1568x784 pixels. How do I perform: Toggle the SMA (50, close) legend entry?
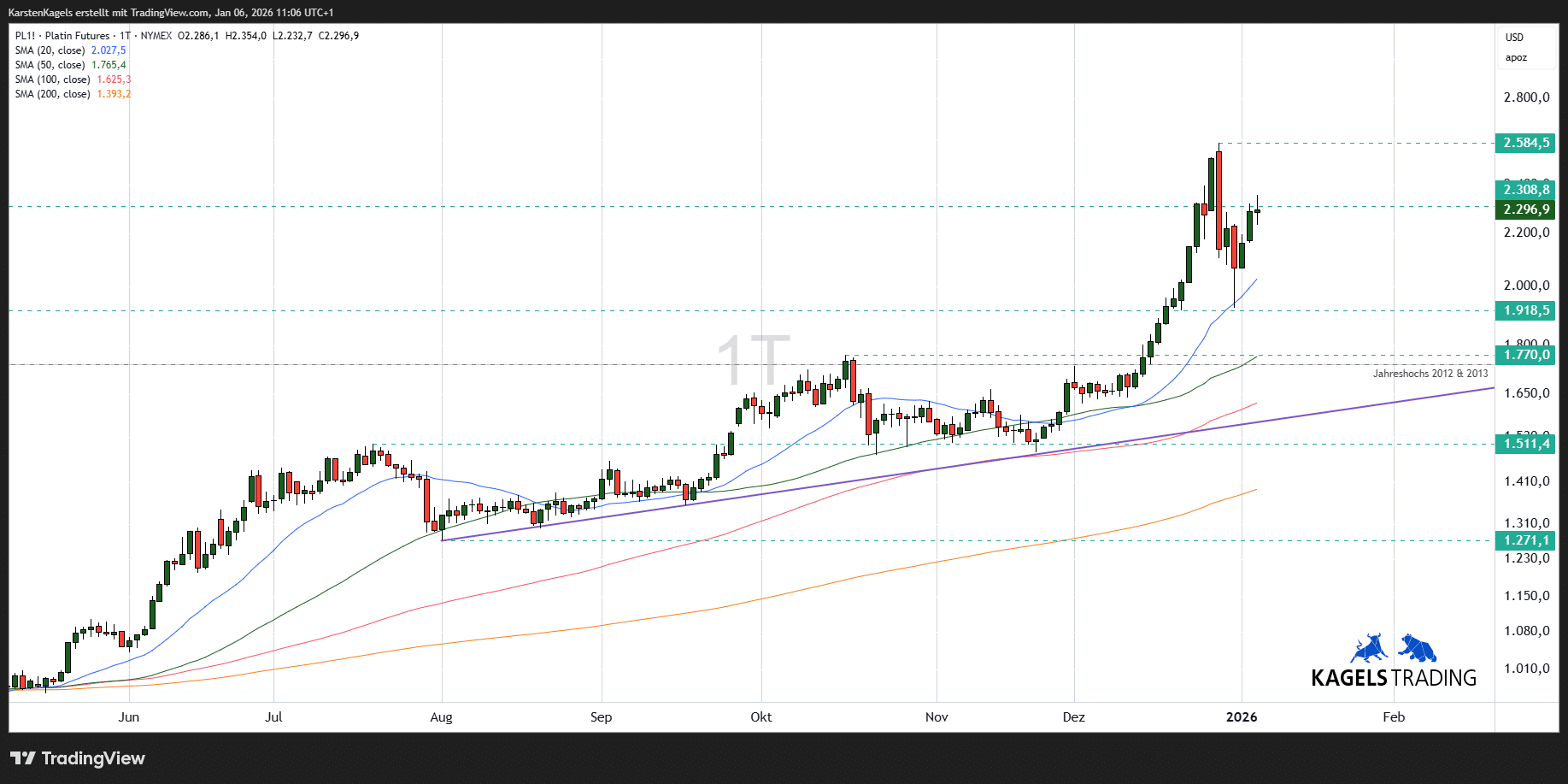pos(50,65)
